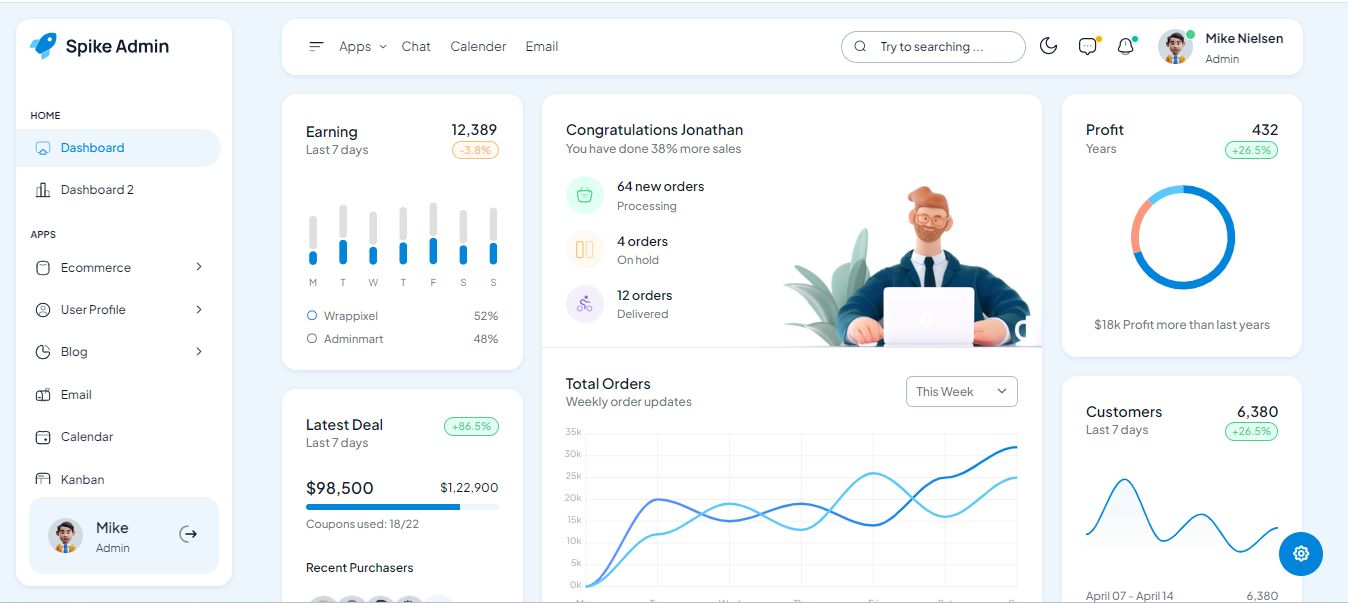The image size is (1348, 603).
Task: Toggle the Adminmart legend marker
Action: pyautogui.click(x=312, y=339)
